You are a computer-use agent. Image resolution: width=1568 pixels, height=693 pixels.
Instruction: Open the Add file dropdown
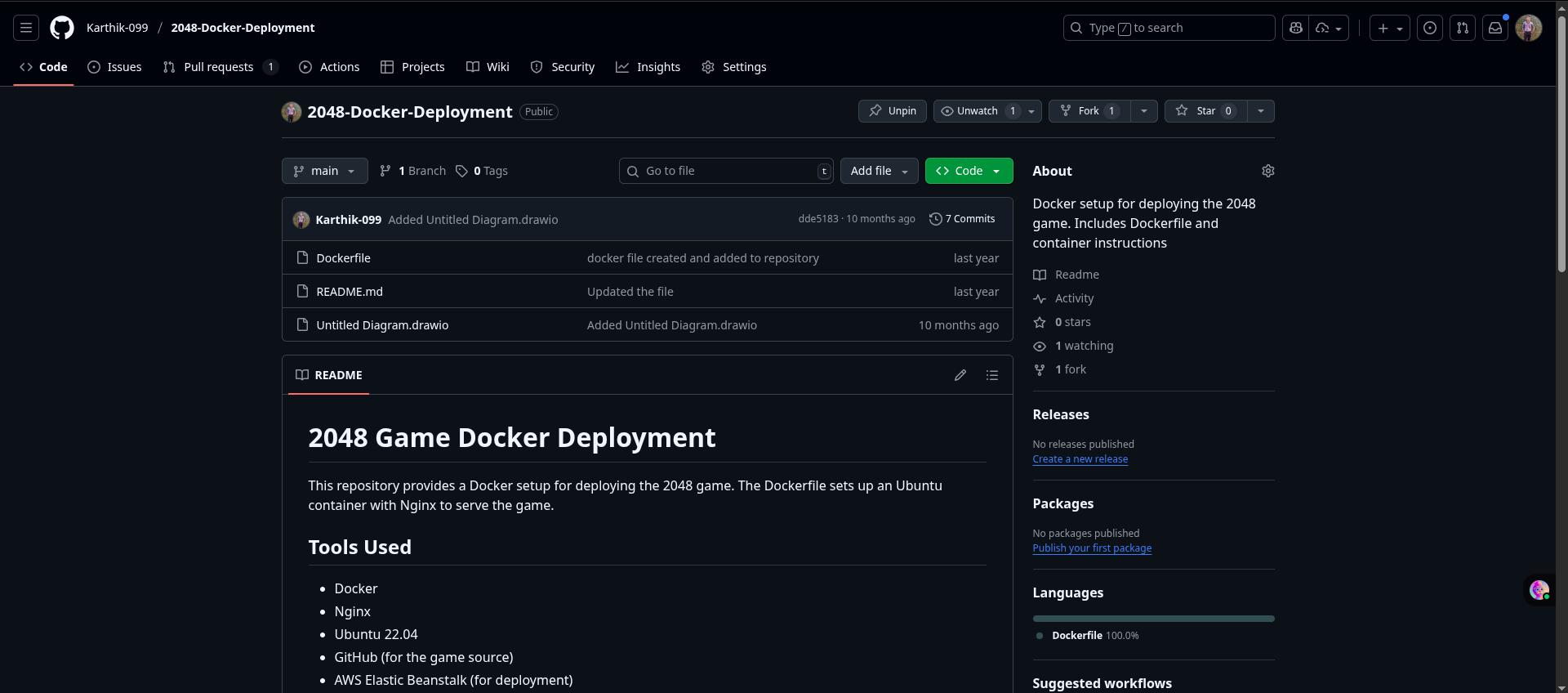pyautogui.click(x=880, y=171)
